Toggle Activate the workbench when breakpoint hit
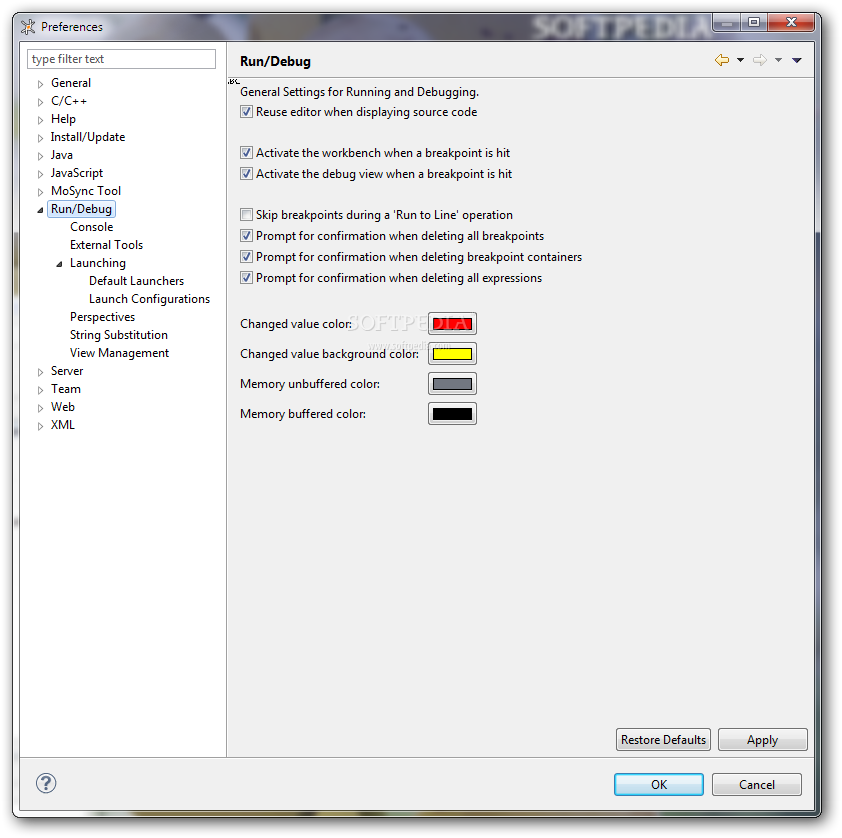842x838 pixels. pyautogui.click(x=246, y=153)
